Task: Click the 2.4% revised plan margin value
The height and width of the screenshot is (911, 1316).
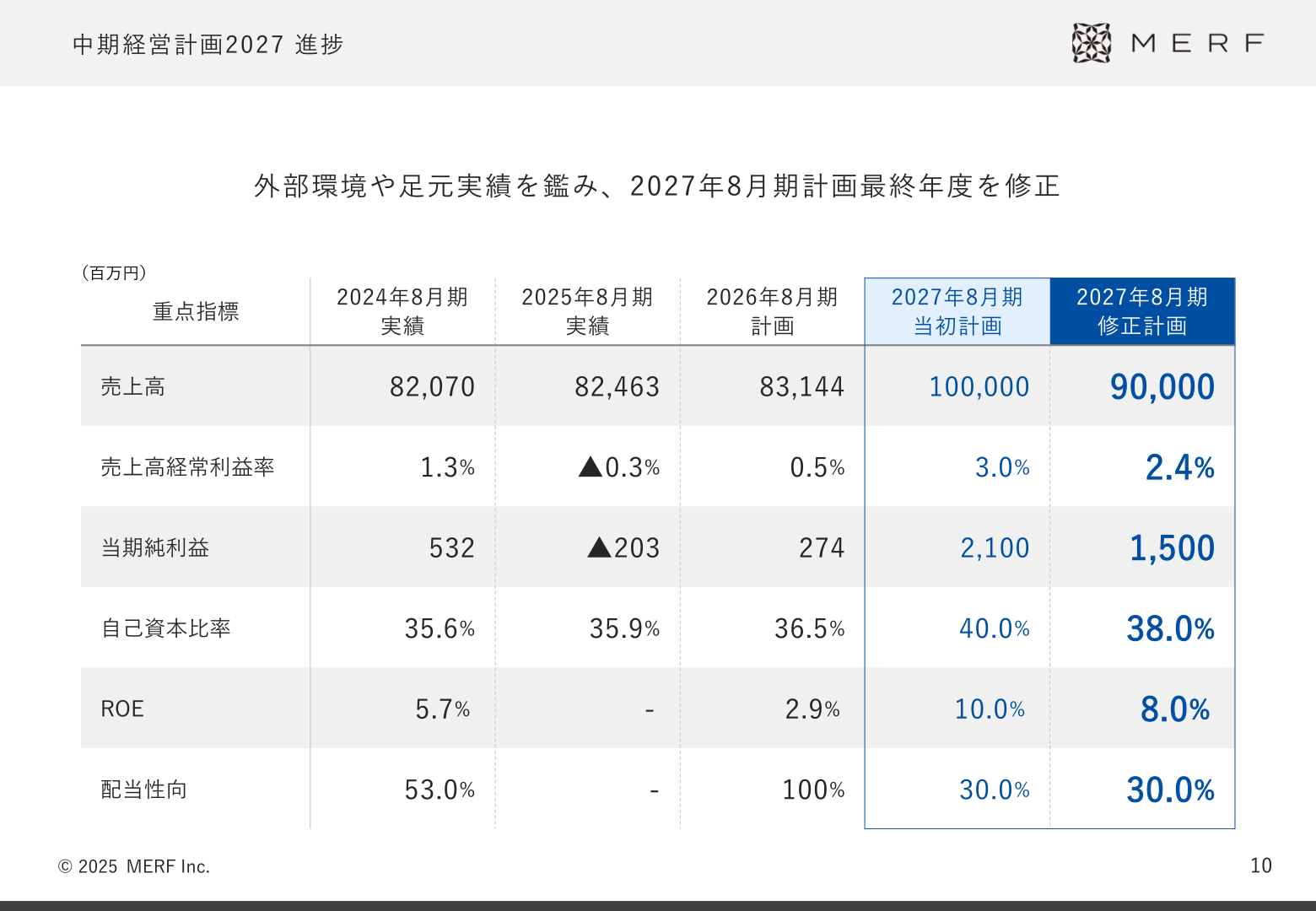Action: 1179,467
